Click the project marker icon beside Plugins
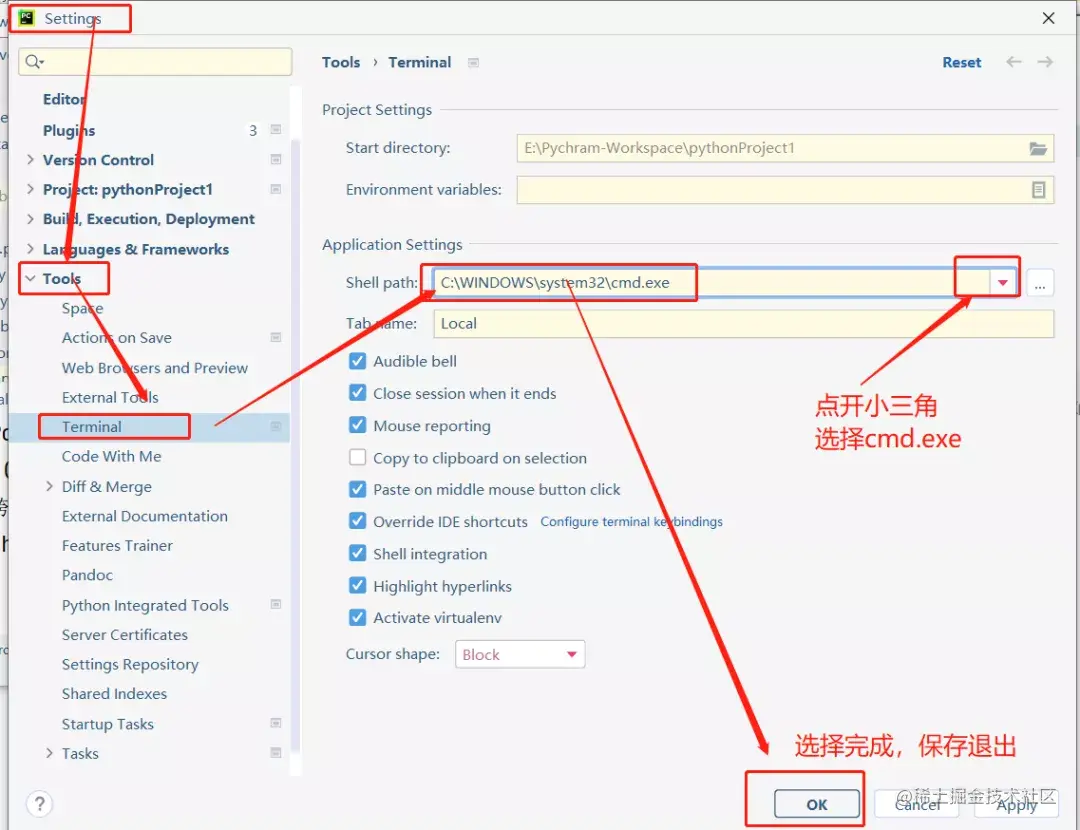Viewport: 1080px width, 830px height. tap(276, 129)
